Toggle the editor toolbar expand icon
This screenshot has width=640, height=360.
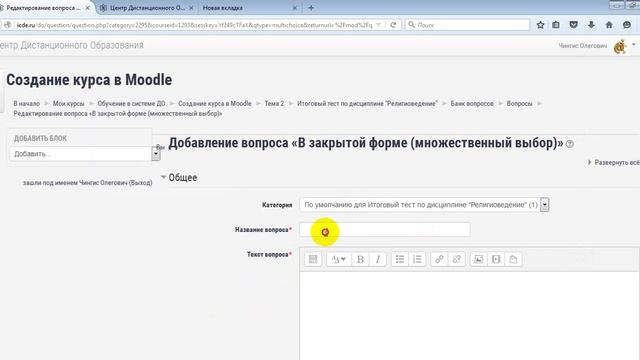pos(313,259)
